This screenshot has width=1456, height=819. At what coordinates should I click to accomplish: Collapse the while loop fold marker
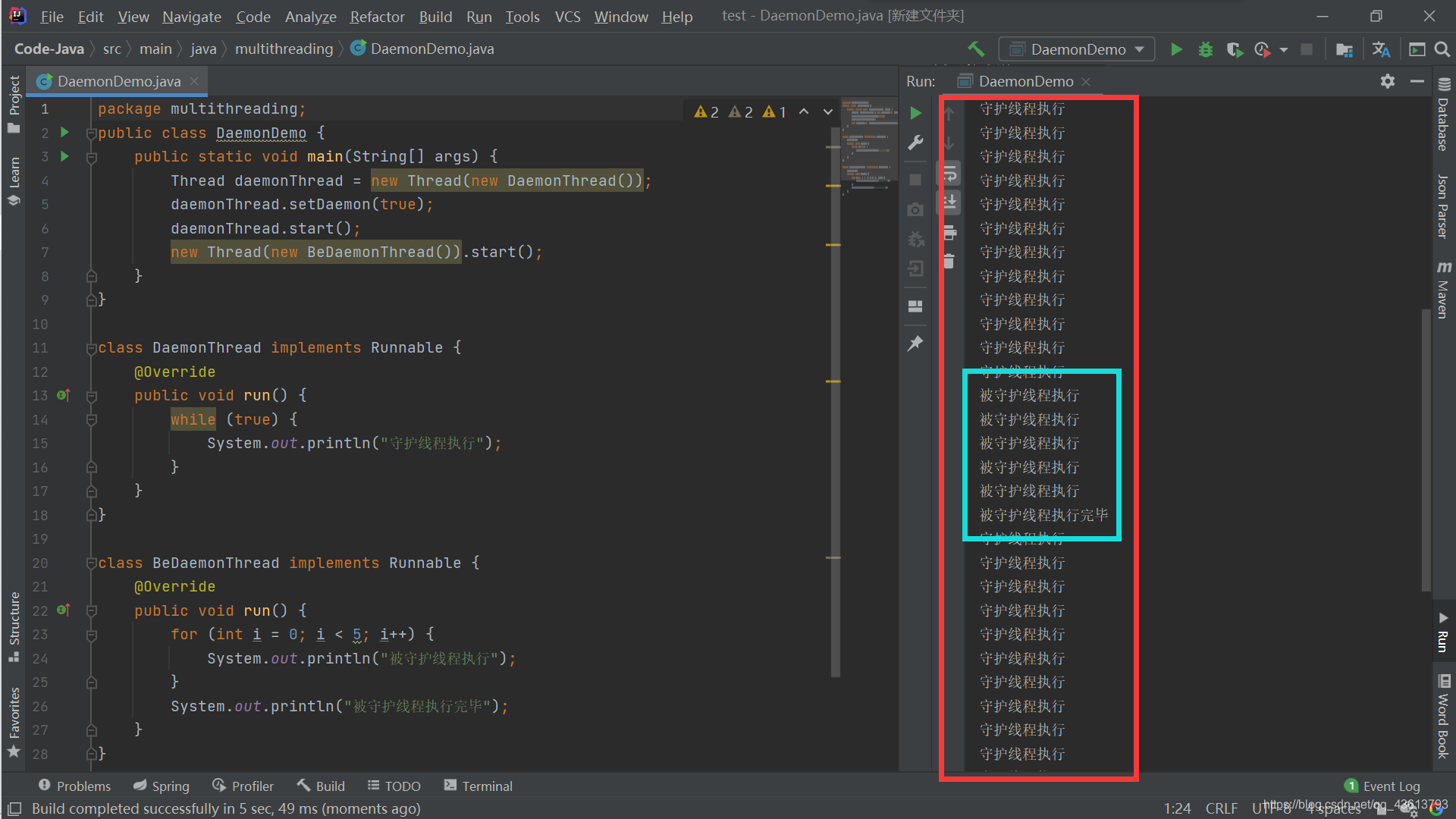point(91,419)
